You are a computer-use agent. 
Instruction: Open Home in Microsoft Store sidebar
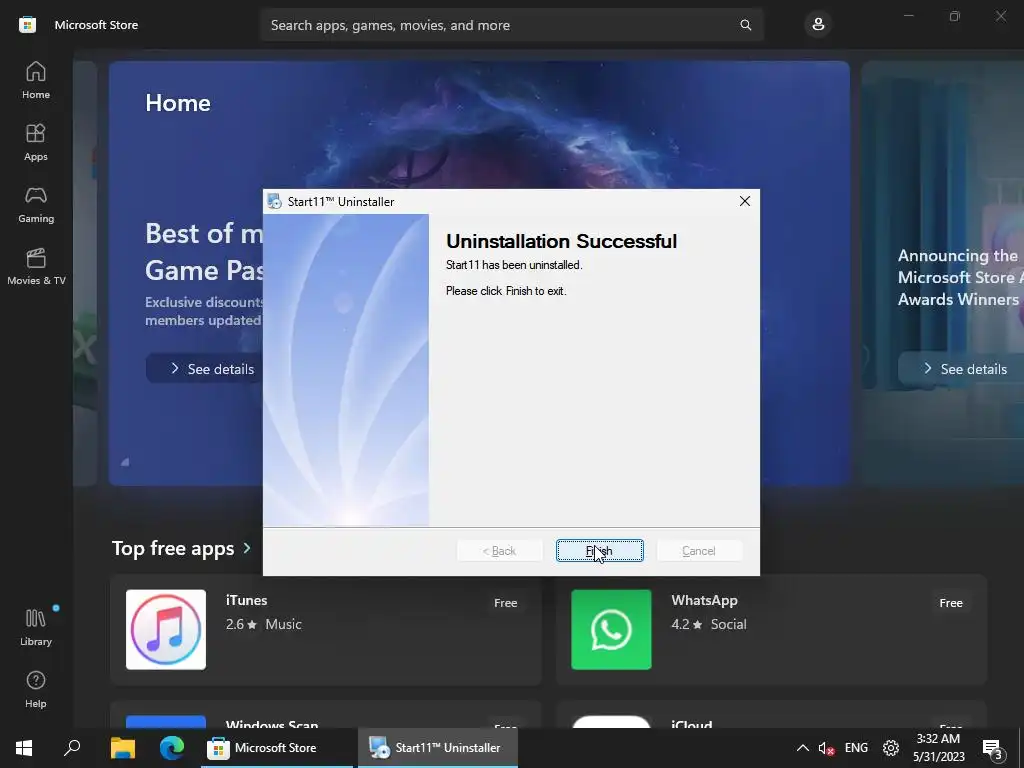pyautogui.click(x=36, y=80)
